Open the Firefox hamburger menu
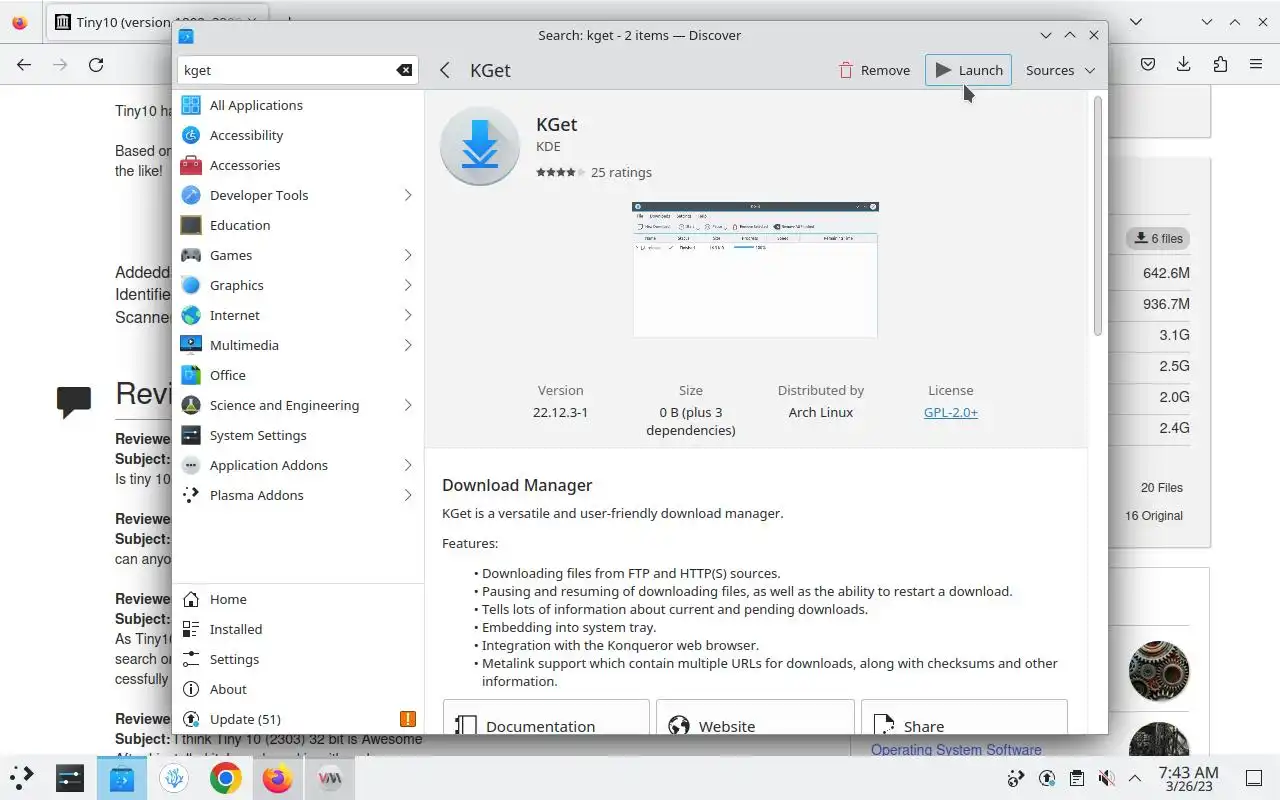 point(1255,64)
